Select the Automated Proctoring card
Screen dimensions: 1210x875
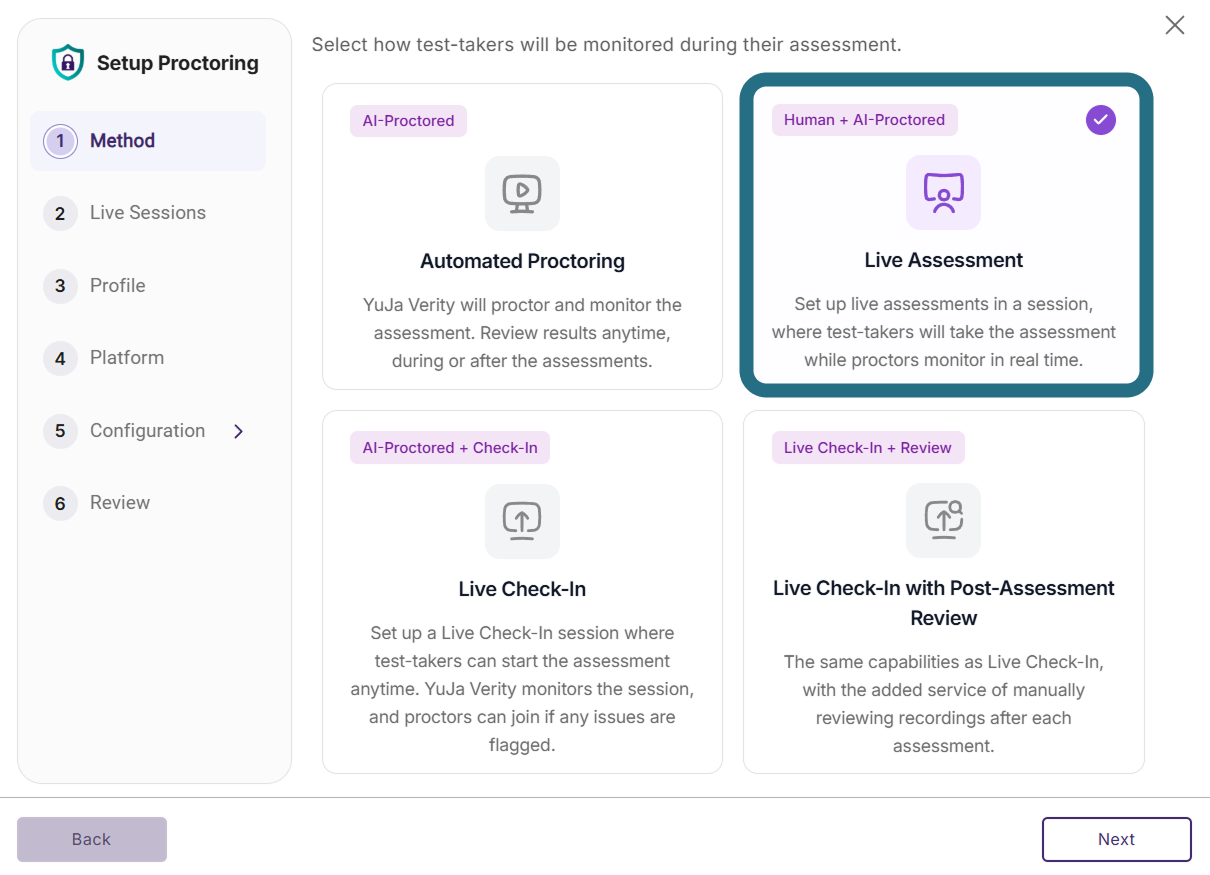[x=522, y=236]
